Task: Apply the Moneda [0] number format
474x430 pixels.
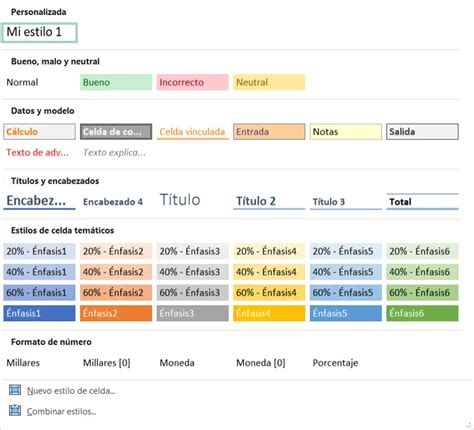Action: coord(261,363)
